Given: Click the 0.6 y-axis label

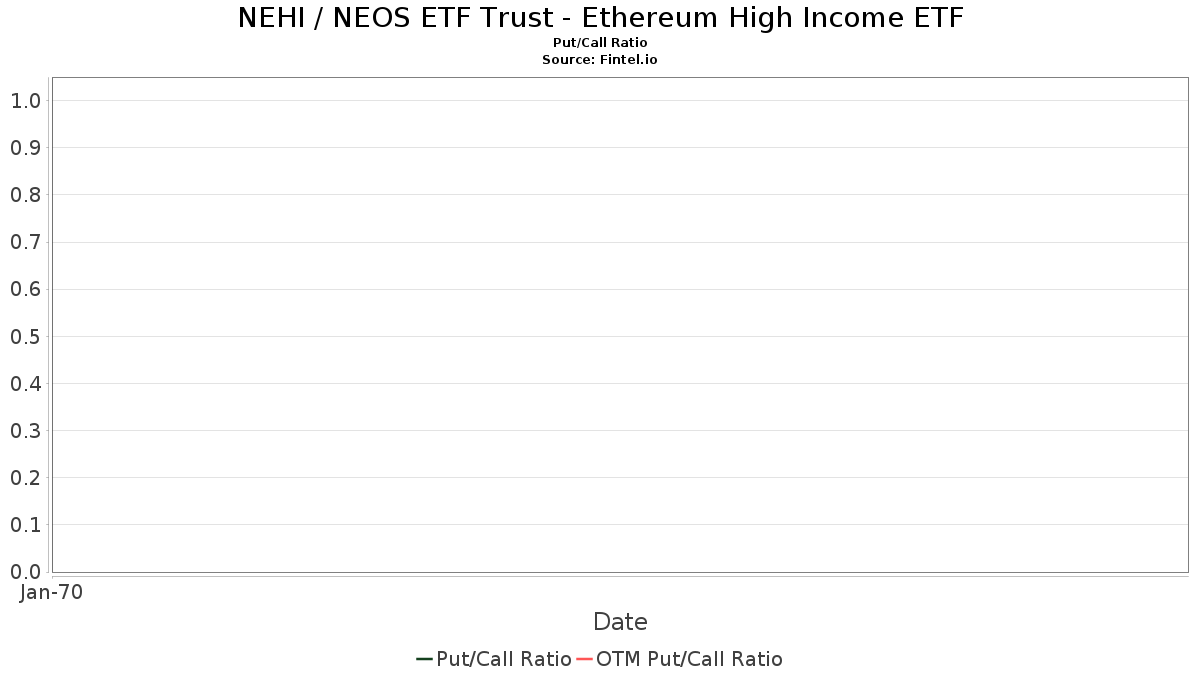Looking at the screenshot, I should coord(25,290).
